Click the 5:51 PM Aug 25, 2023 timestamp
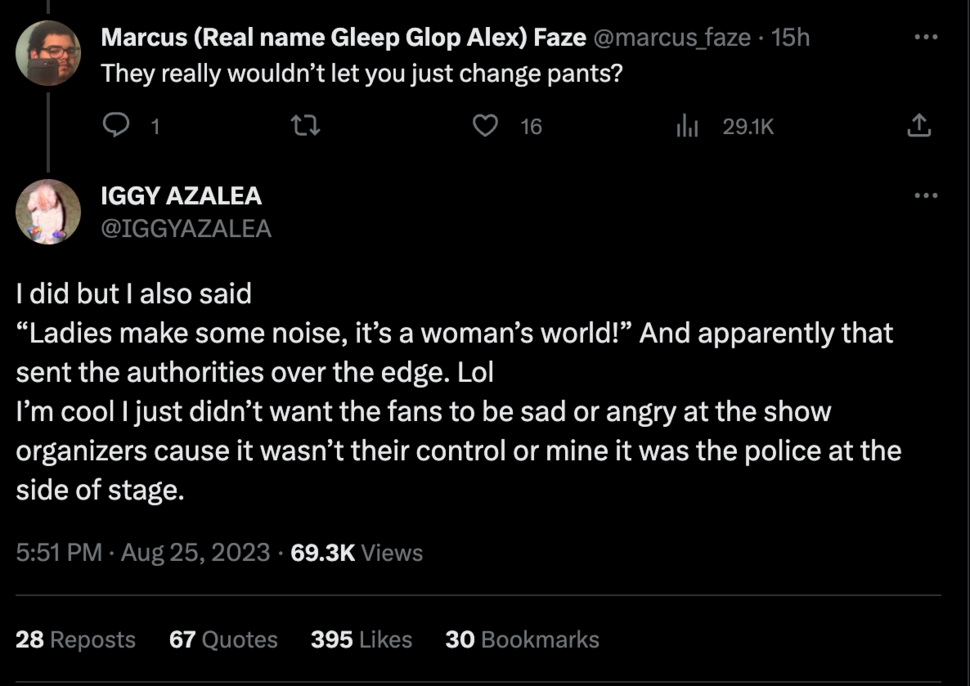The width and height of the screenshot is (970, 686). 143,552
